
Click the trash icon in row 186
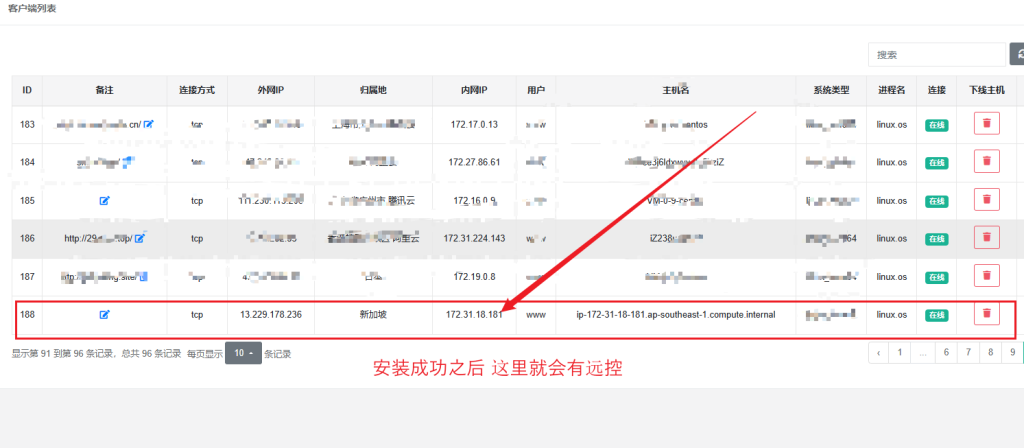[986, 237]
